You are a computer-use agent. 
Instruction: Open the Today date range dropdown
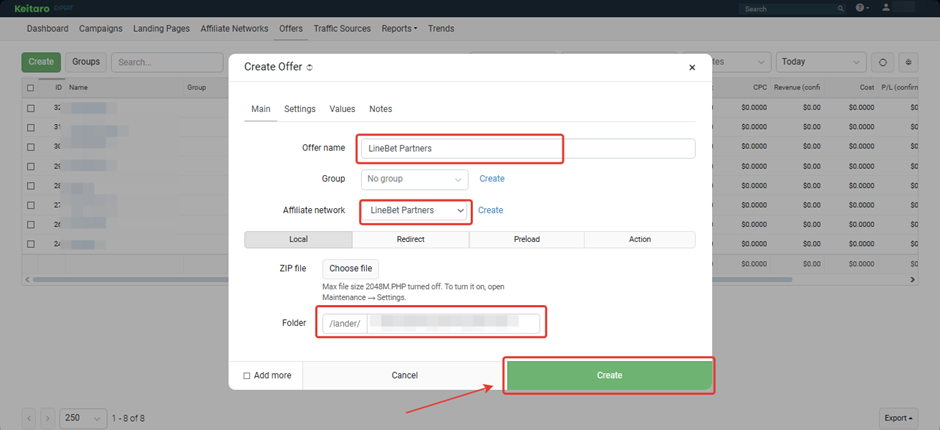pyautogui.click(x=821, y=62)
